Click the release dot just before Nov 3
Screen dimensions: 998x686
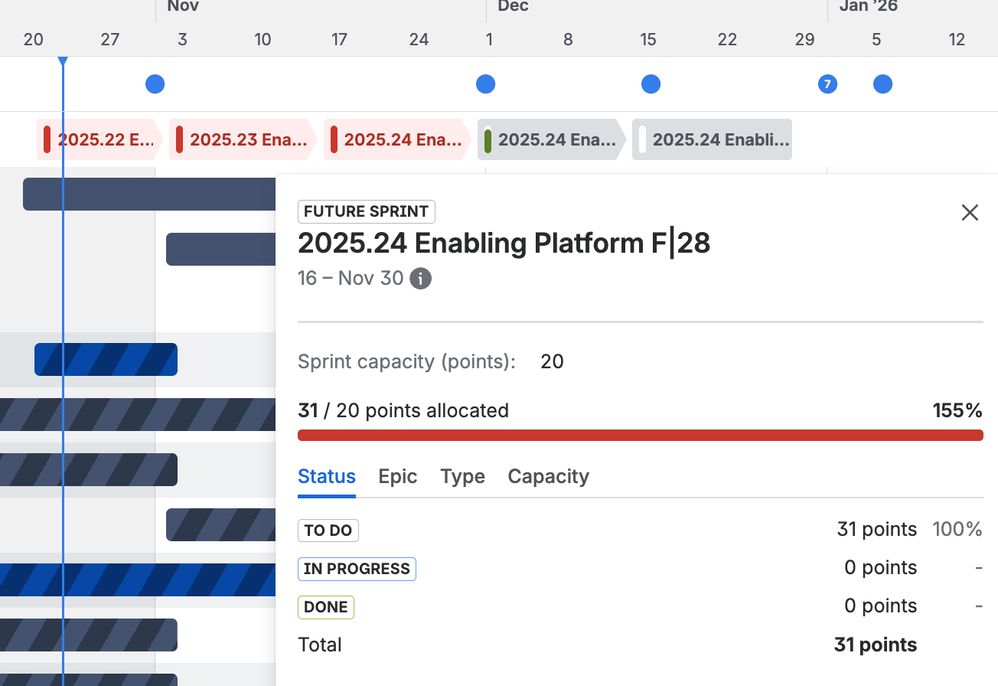point(155,84)
